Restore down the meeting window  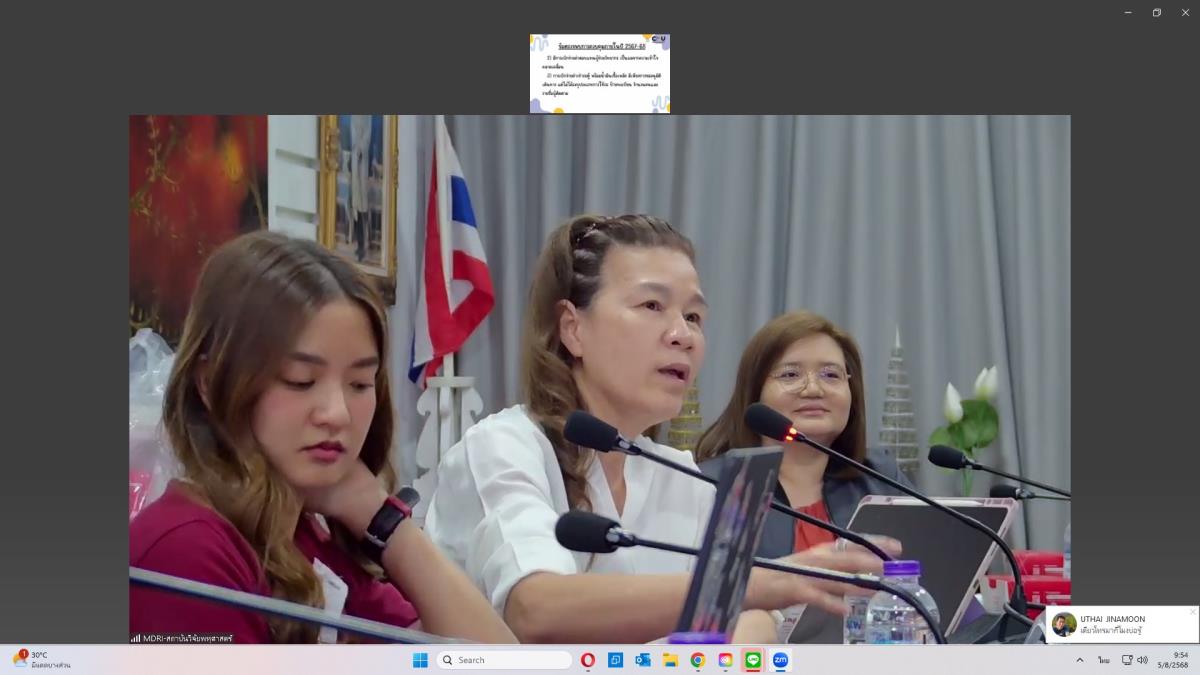pyautogui.click(x=1157, y=12)
